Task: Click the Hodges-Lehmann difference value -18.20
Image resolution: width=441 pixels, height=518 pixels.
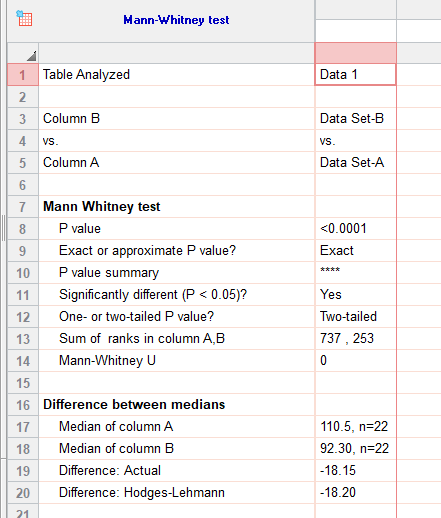Action: (355, 493)
